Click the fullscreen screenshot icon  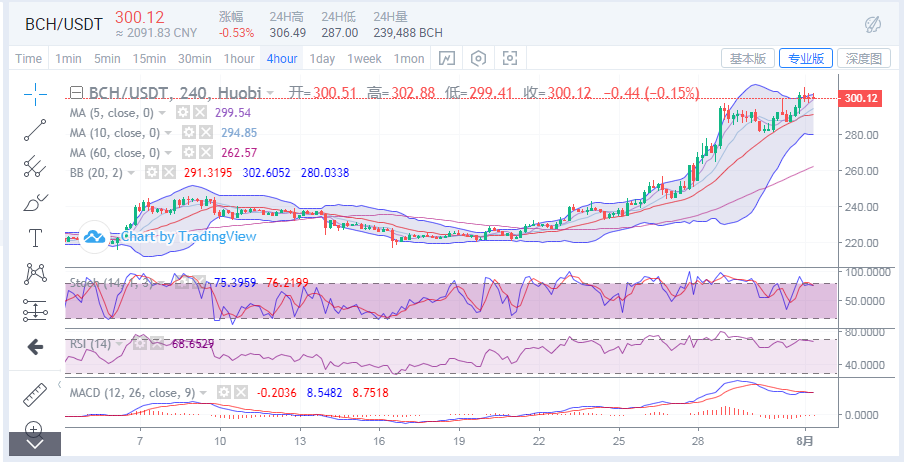tap(510, 58)
